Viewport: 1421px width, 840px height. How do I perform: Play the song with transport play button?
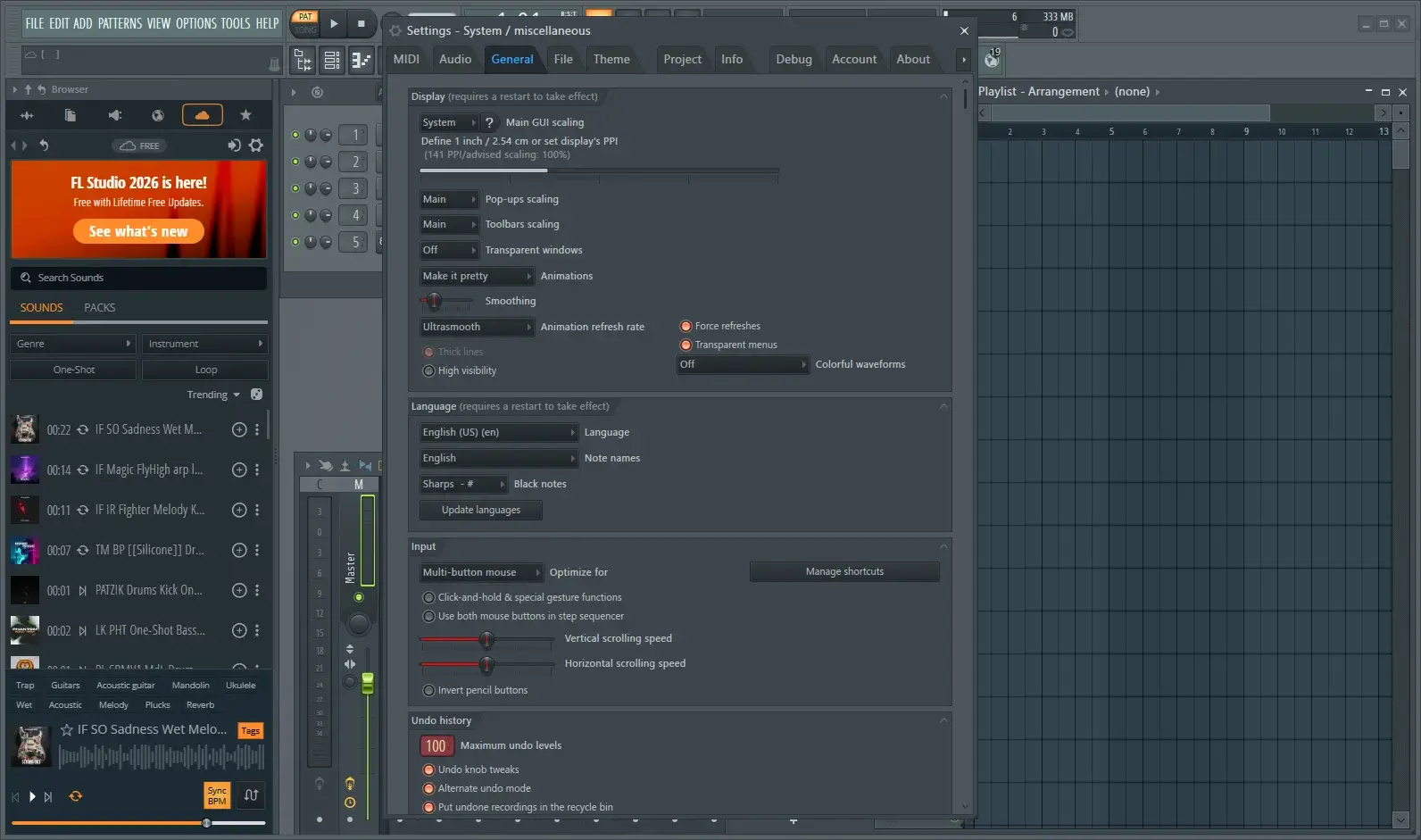tap(334, 23)
